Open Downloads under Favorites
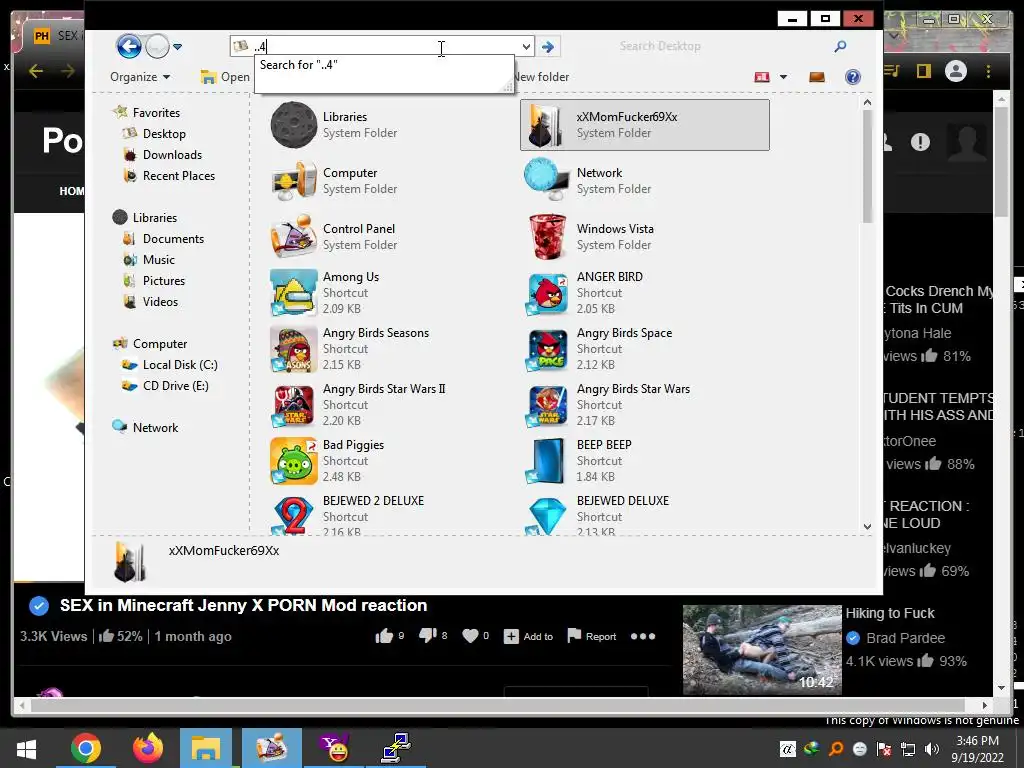The image size is (1024, 768). pos(172,155)
